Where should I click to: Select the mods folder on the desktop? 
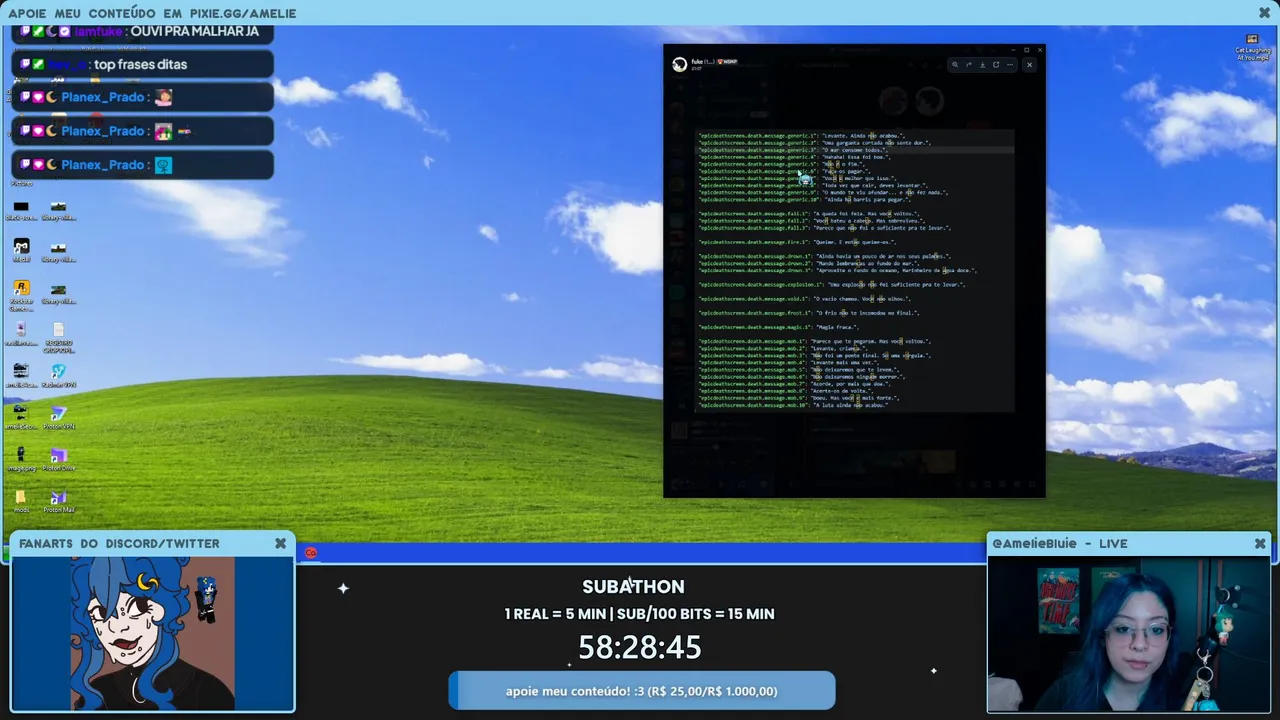(x=21, y=502)
